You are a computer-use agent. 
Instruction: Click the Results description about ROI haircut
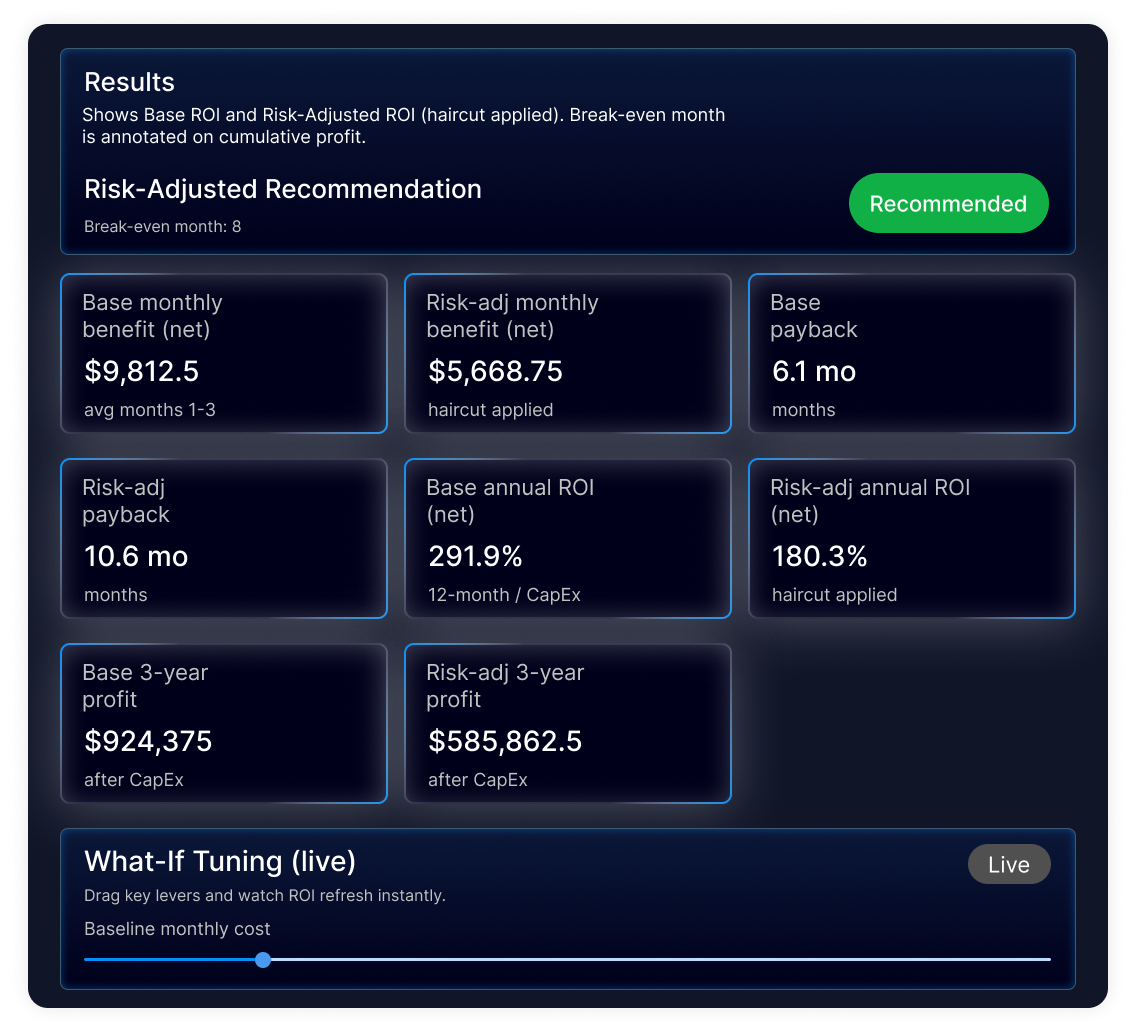pos(403,126)
